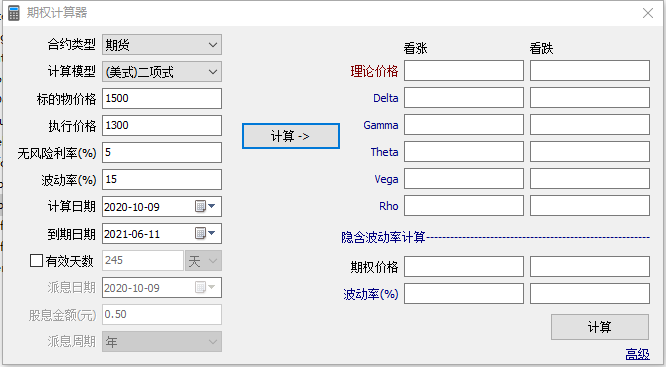Image resolution: width=666 pixels, height=367 pixels.
Task: Open calendar picker for 派息日期
Action: click(206, 288)
